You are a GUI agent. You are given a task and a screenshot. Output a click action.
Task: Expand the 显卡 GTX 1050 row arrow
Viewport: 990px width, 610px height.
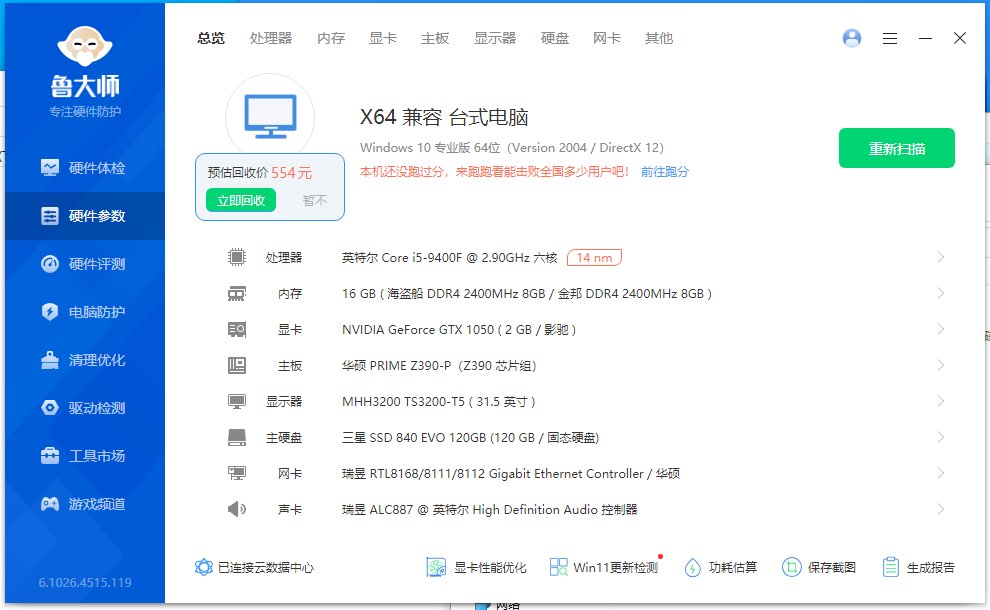(x=940, y=330)
